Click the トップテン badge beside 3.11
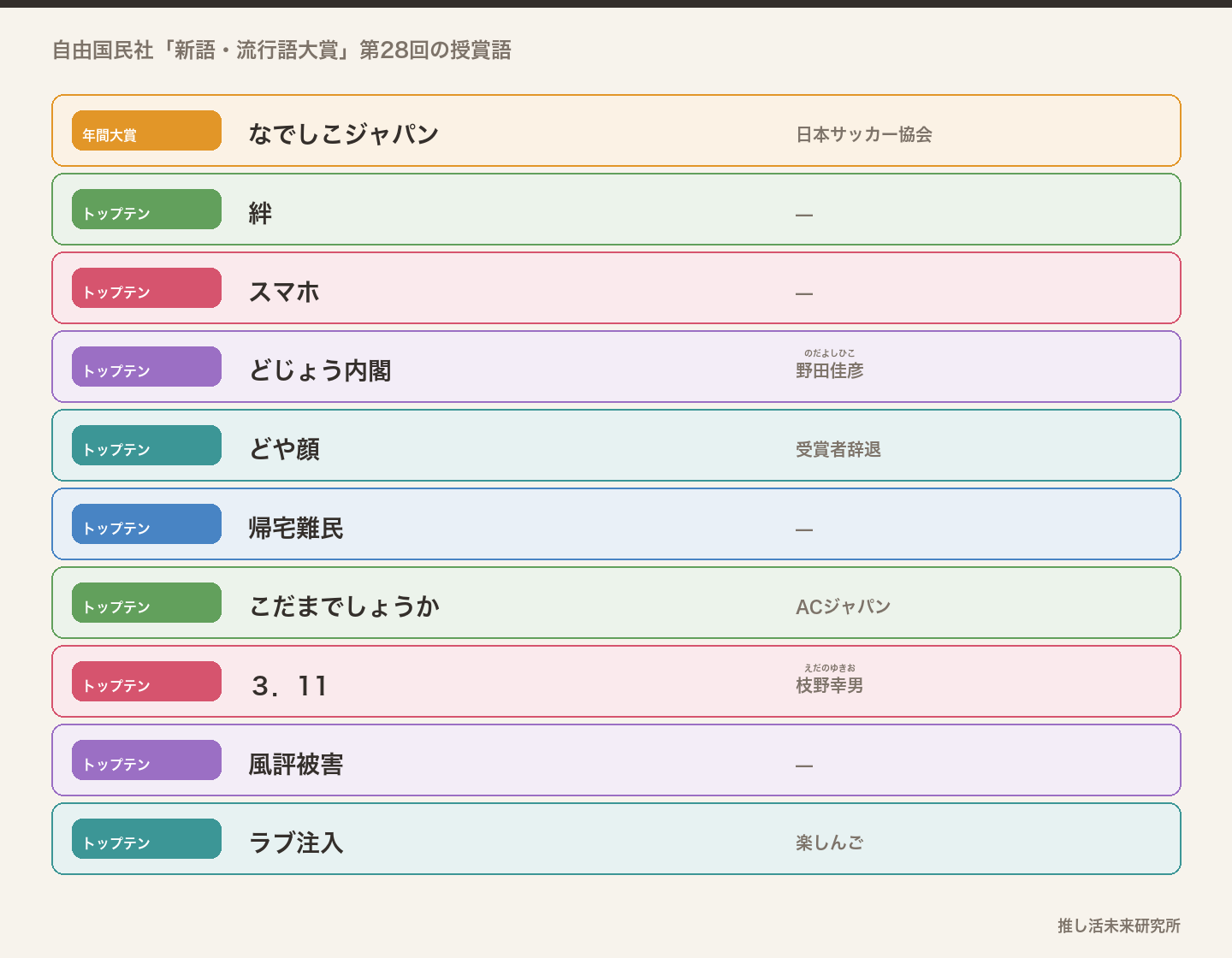Viewport: 1232px width, 958px height. (146, 681)
